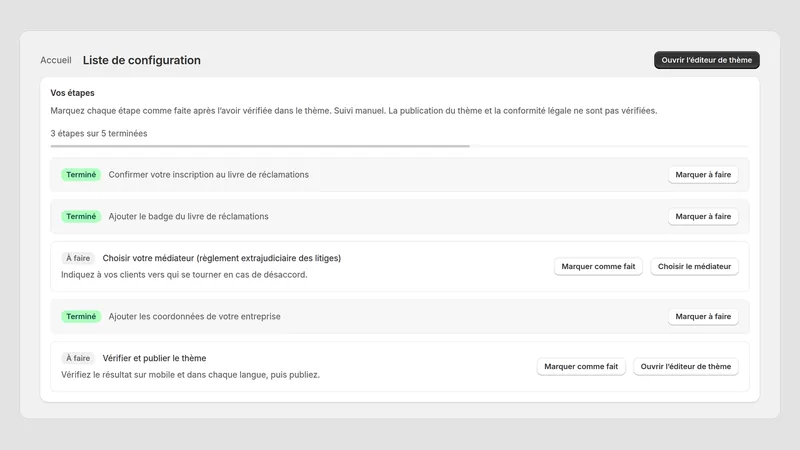
Task: Click the 'Liste de configuration' page title
Action: pyautogui.click(x=141, y=60)
